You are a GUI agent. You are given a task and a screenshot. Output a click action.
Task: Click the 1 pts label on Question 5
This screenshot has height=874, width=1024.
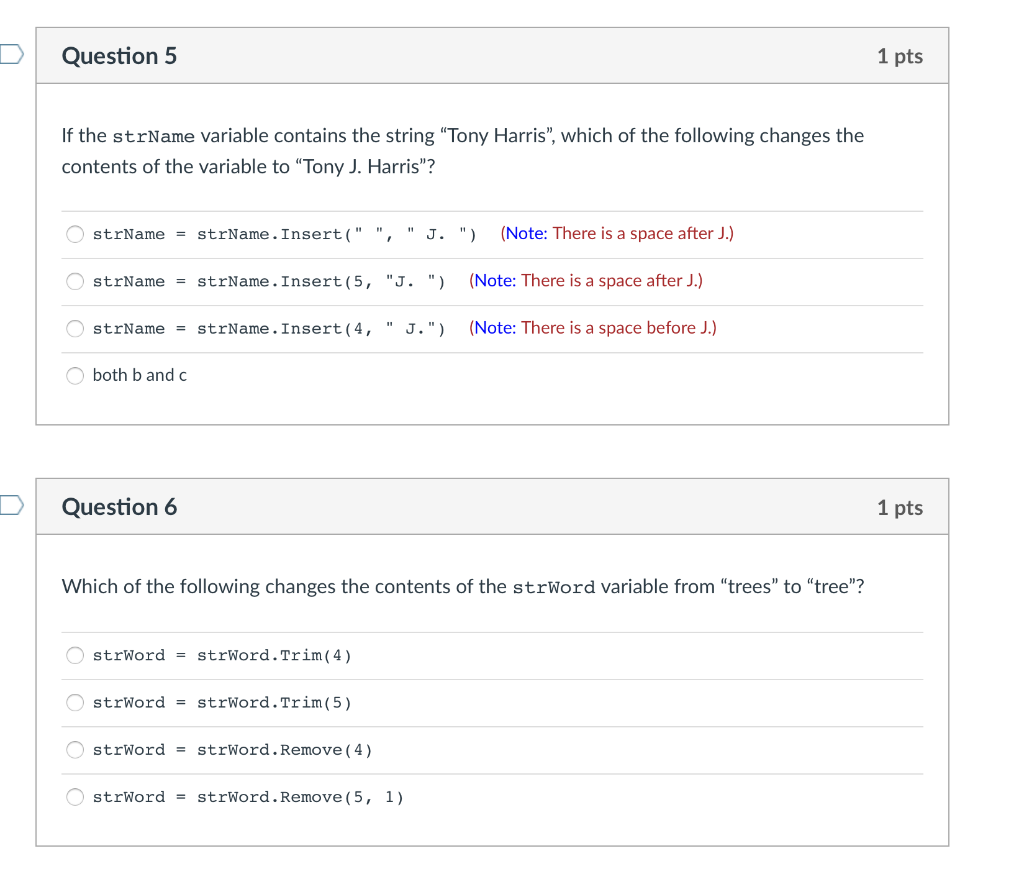click(x=899, y=56)
